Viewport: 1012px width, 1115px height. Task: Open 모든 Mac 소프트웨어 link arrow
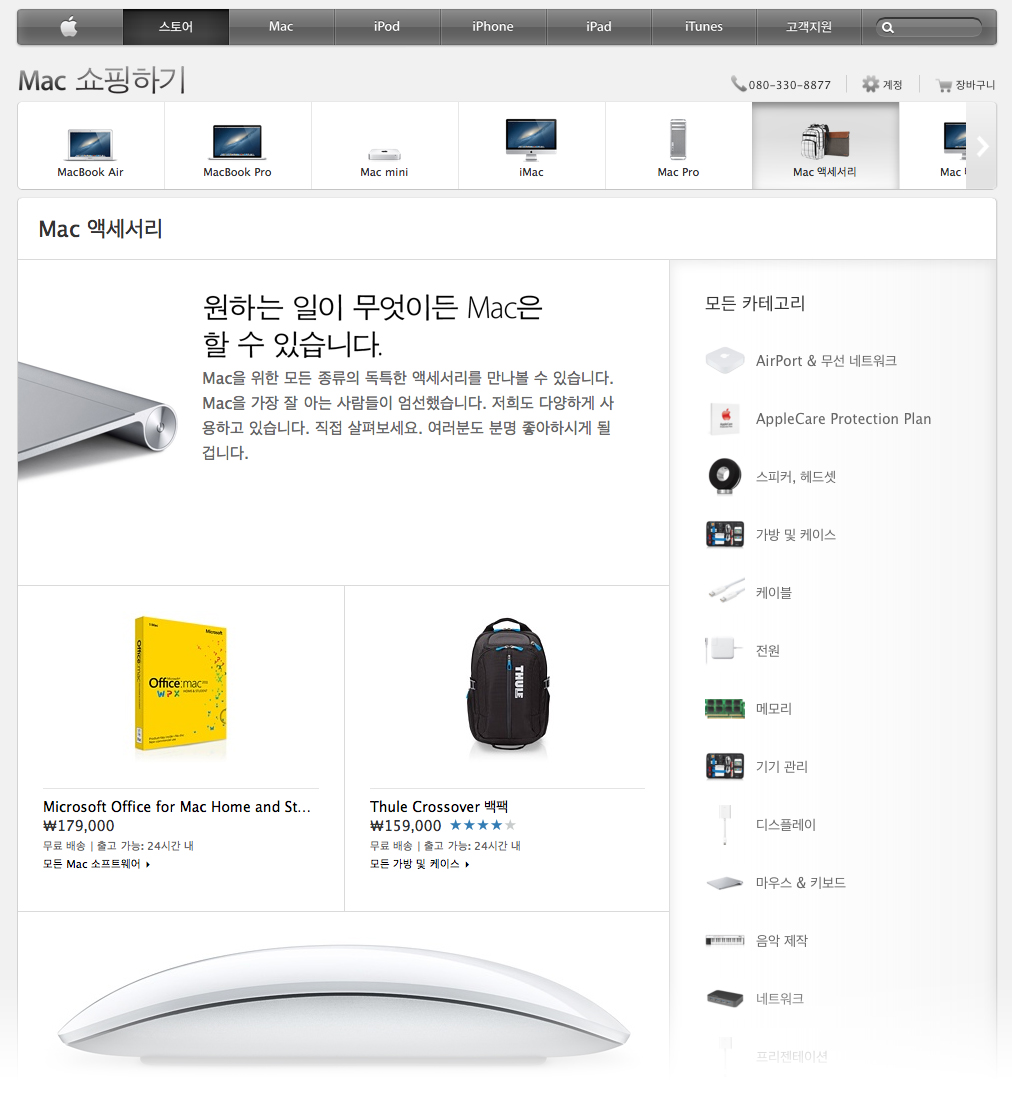[148, 864]
